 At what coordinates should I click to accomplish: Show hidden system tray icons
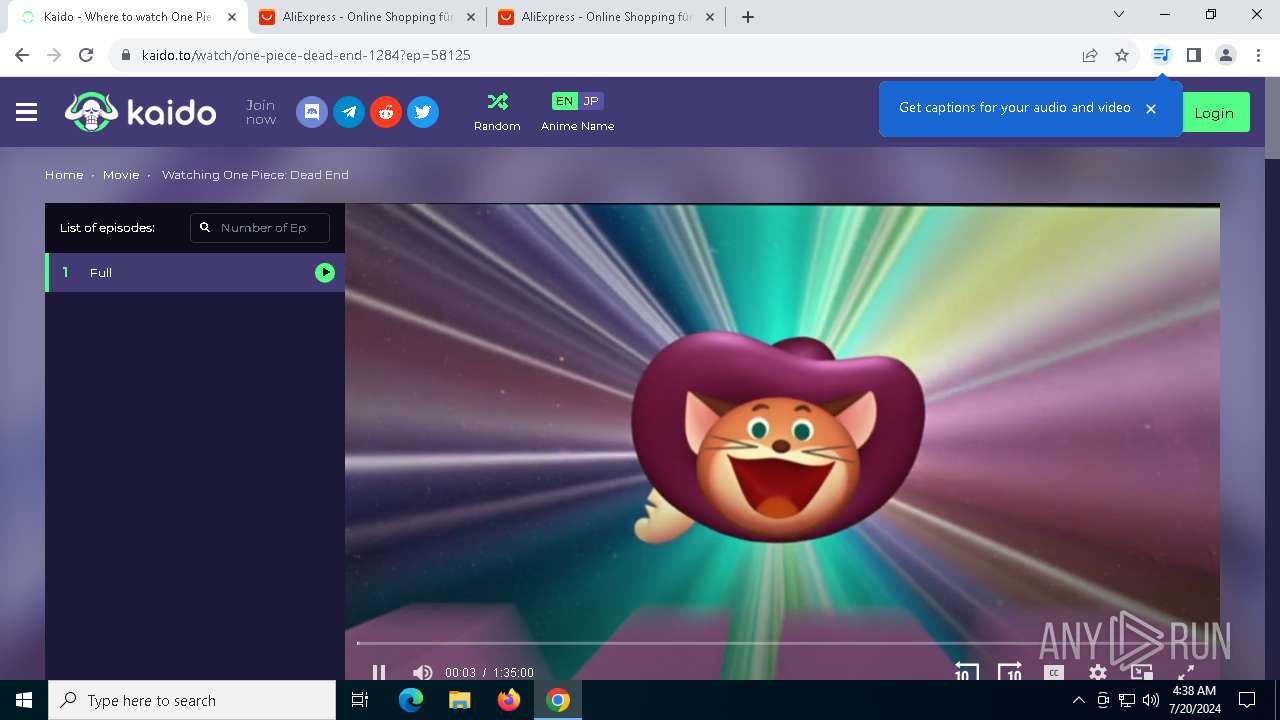[x=1078, y=700]
